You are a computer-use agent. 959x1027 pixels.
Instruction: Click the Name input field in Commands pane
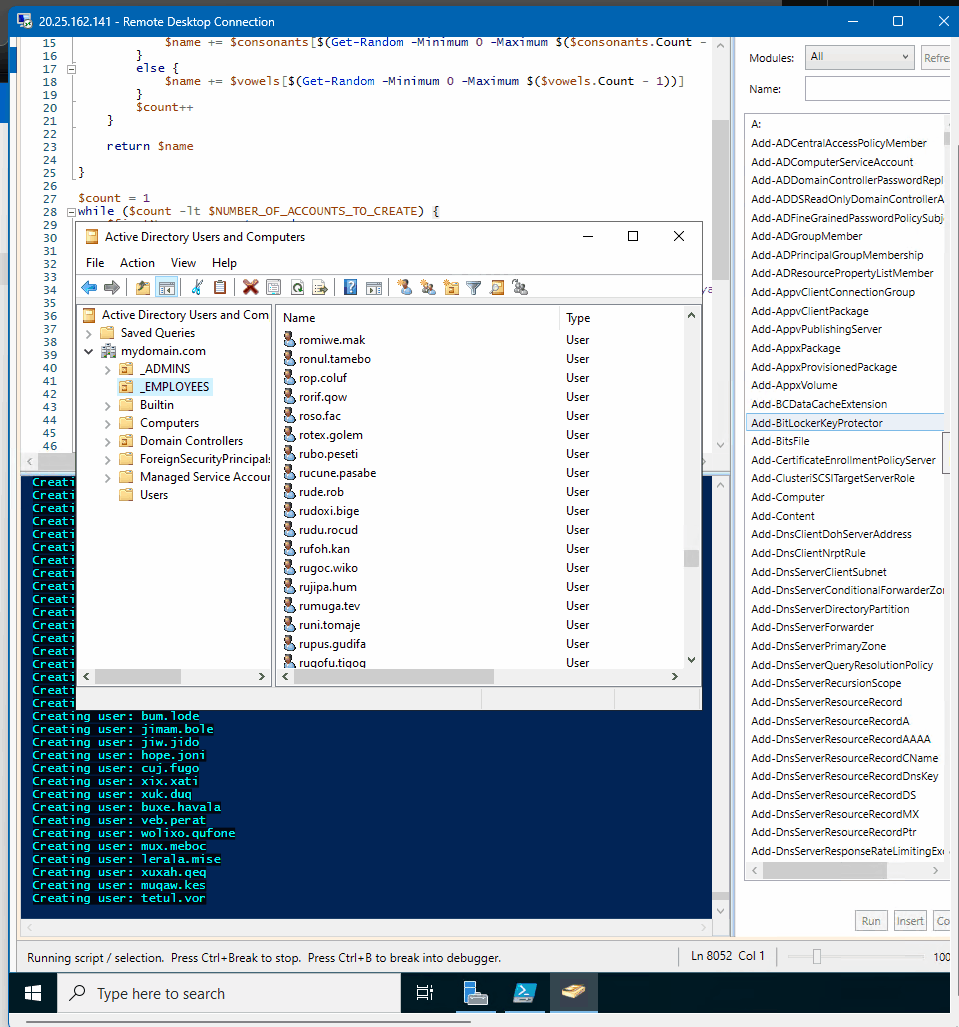click(878, 88)
